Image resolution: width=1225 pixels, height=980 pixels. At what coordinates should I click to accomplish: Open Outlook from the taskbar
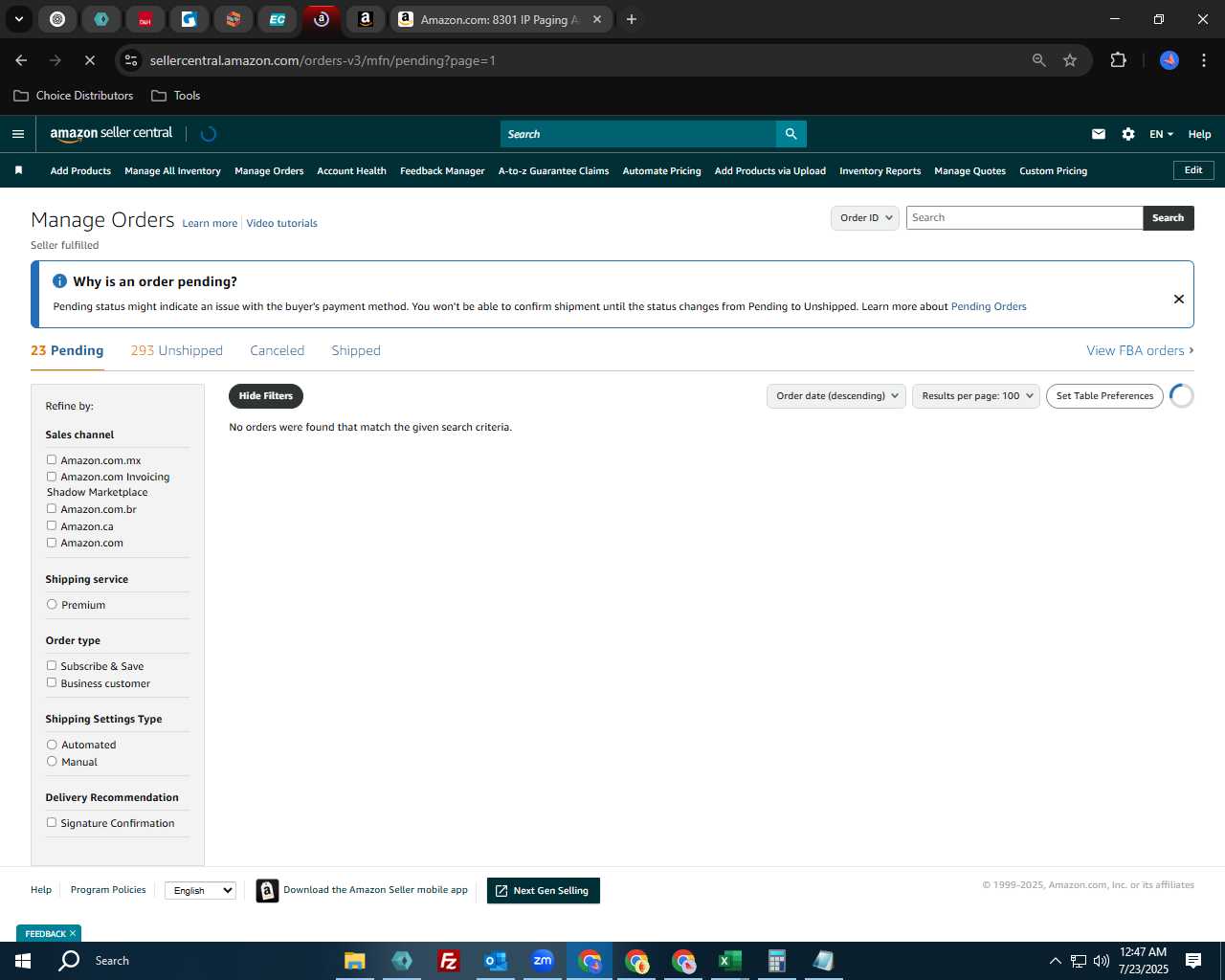(496, 961)
